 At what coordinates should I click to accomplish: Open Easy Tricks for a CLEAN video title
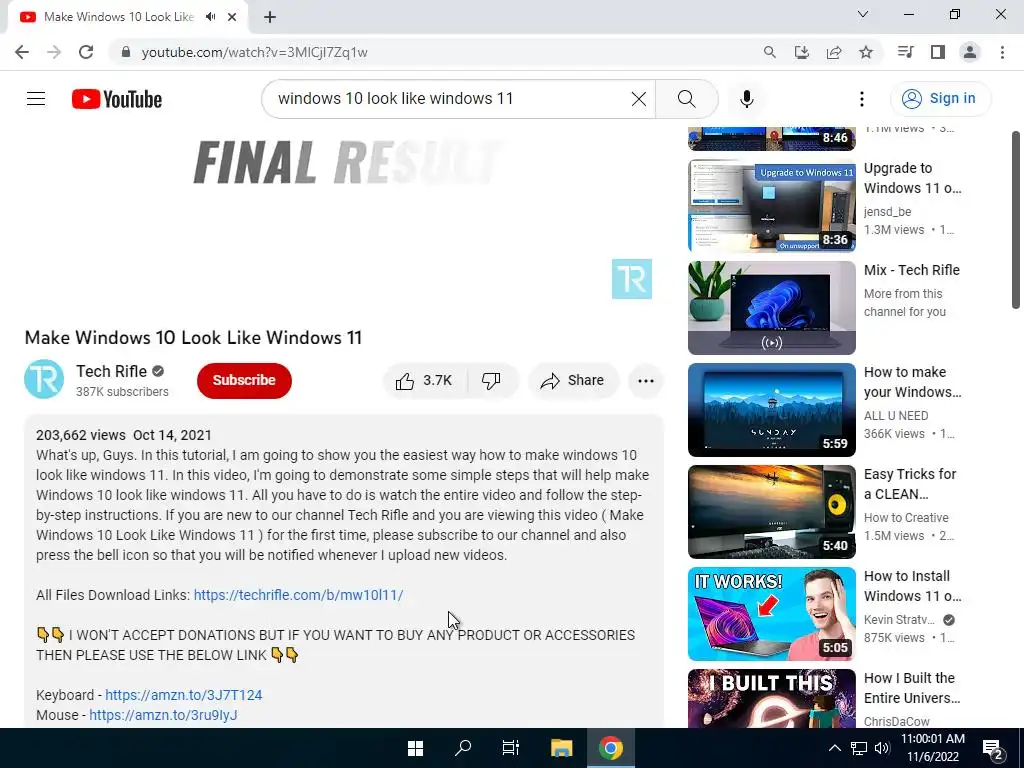910,484
